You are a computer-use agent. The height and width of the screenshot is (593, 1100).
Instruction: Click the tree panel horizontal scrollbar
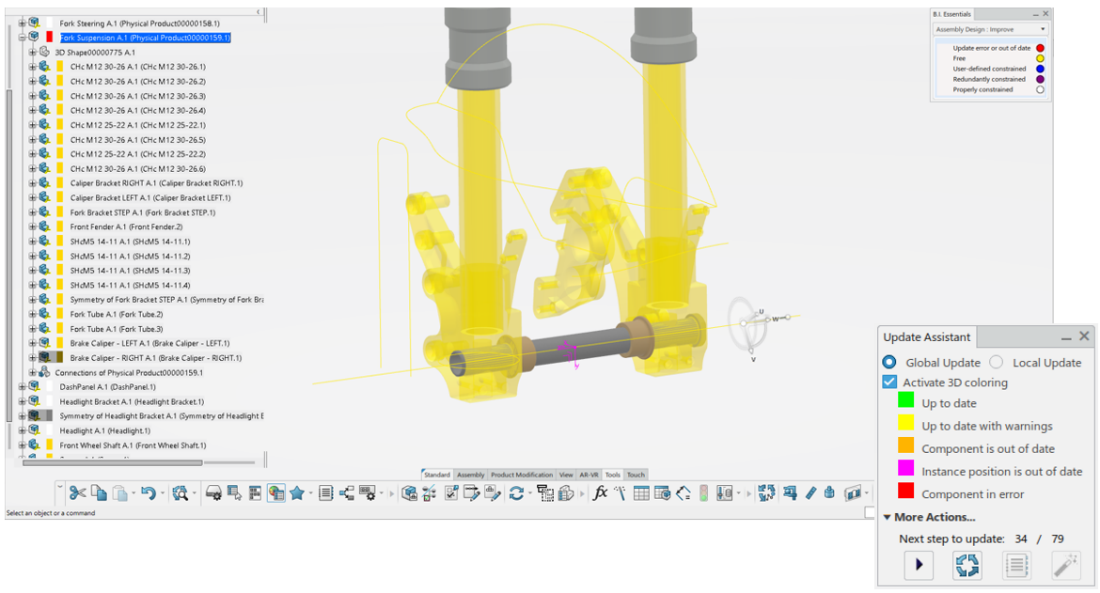point(112,462)
